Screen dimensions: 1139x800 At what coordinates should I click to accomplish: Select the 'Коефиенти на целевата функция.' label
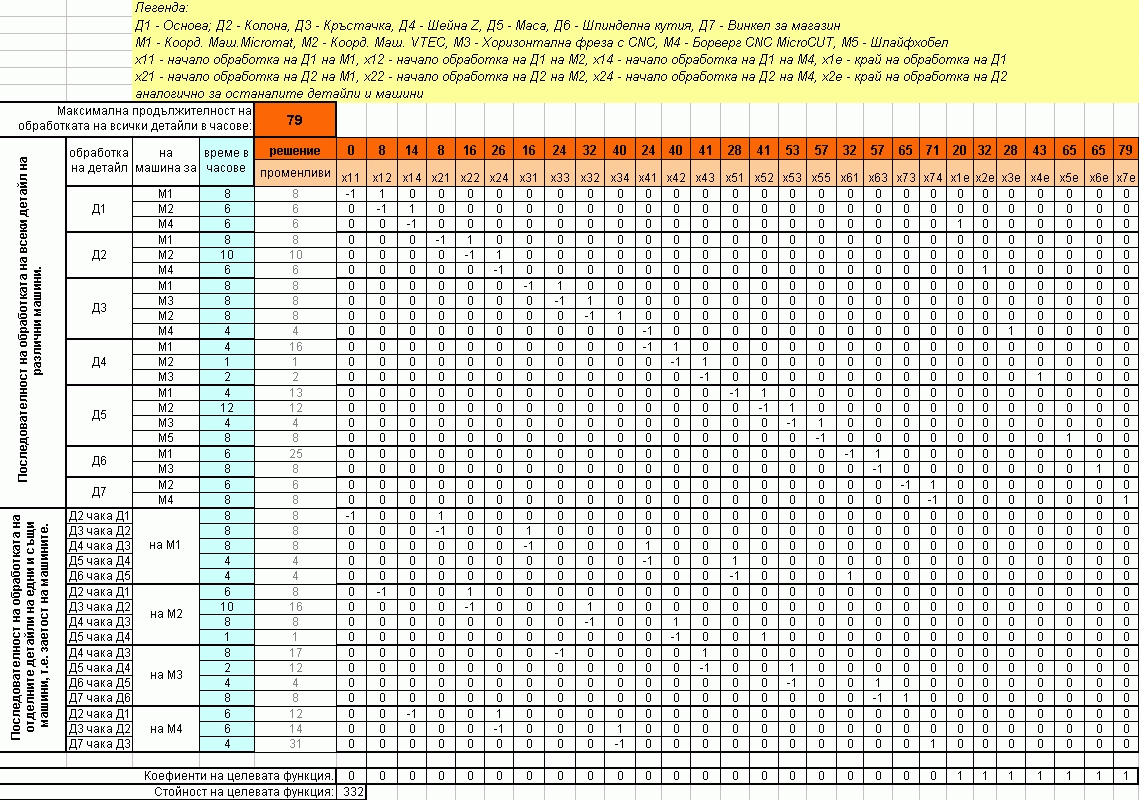[240, 775]
